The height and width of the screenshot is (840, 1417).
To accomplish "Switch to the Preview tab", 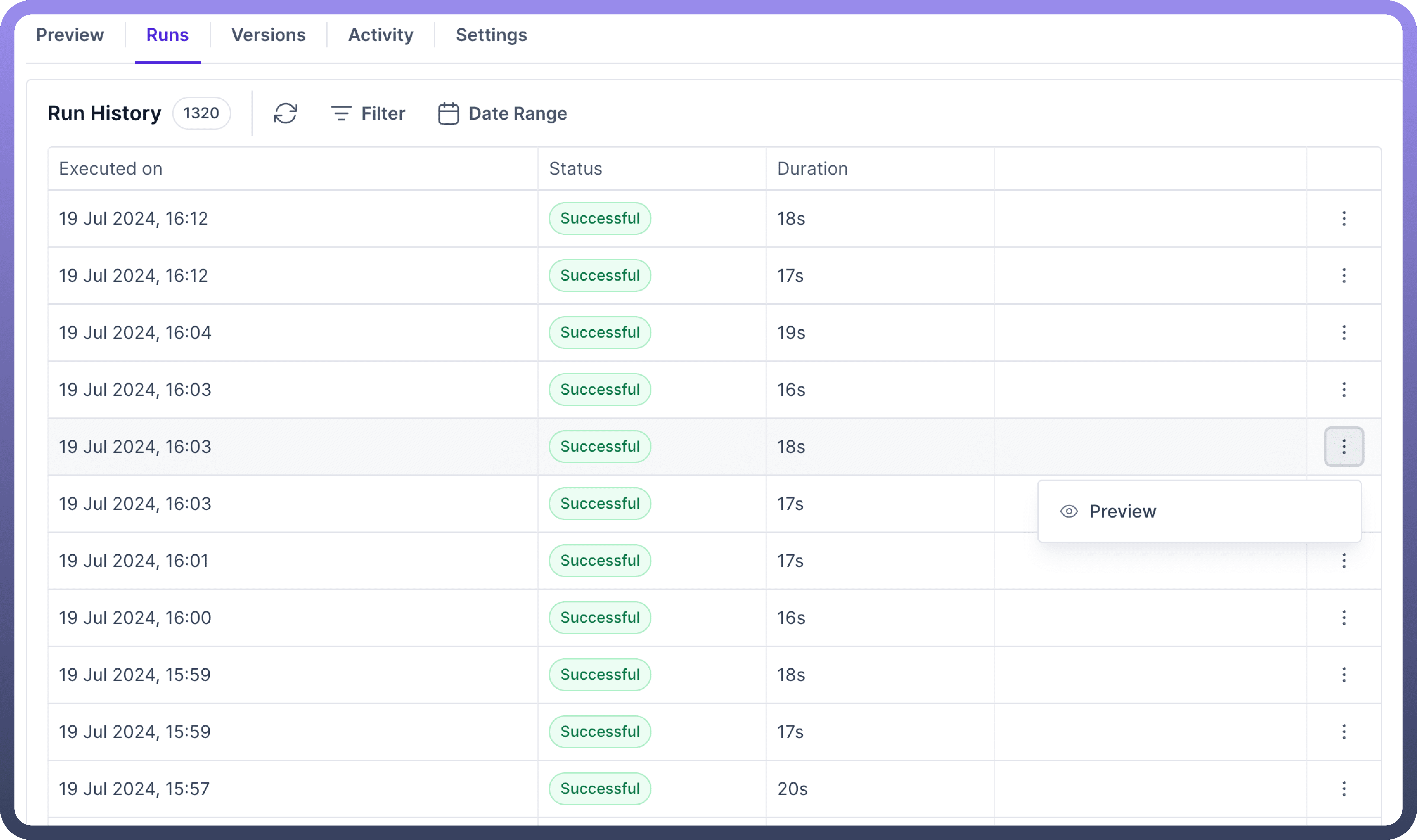I will pos(70,35).
